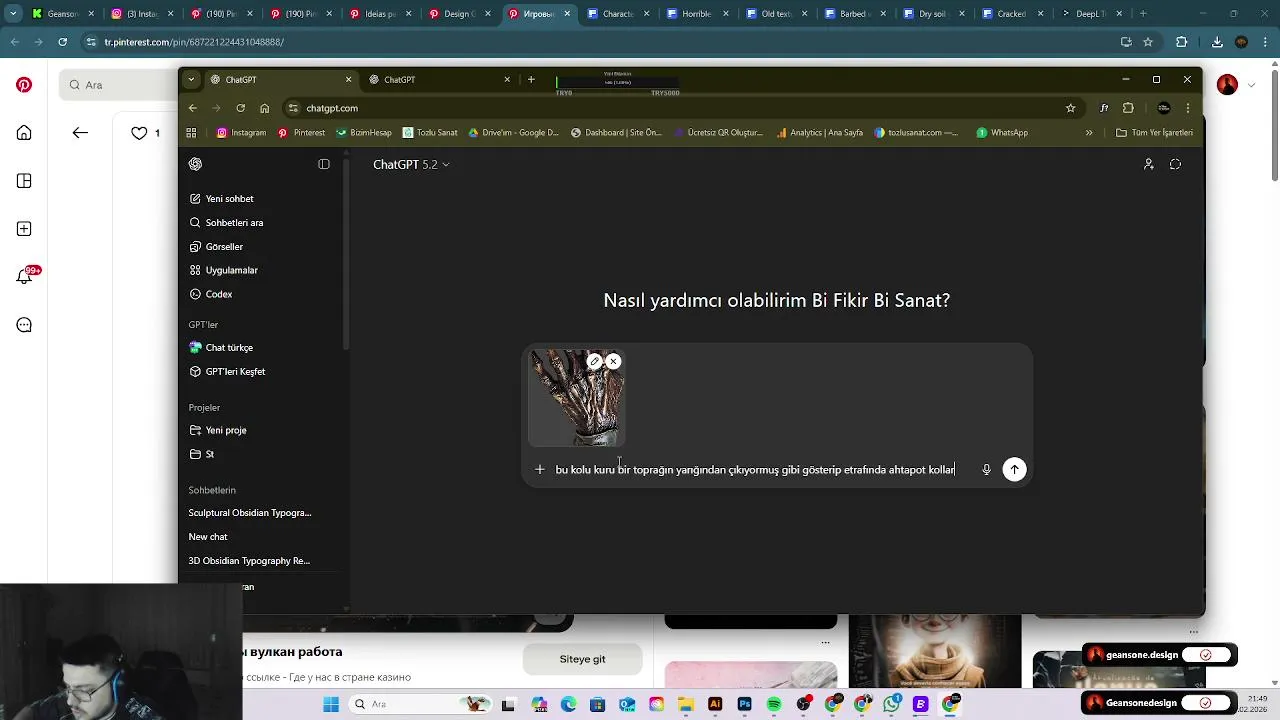This screenshot has height=720, width=1280.
Task: Open the WhatsApp bookmark
Action: pos(1002,132)
